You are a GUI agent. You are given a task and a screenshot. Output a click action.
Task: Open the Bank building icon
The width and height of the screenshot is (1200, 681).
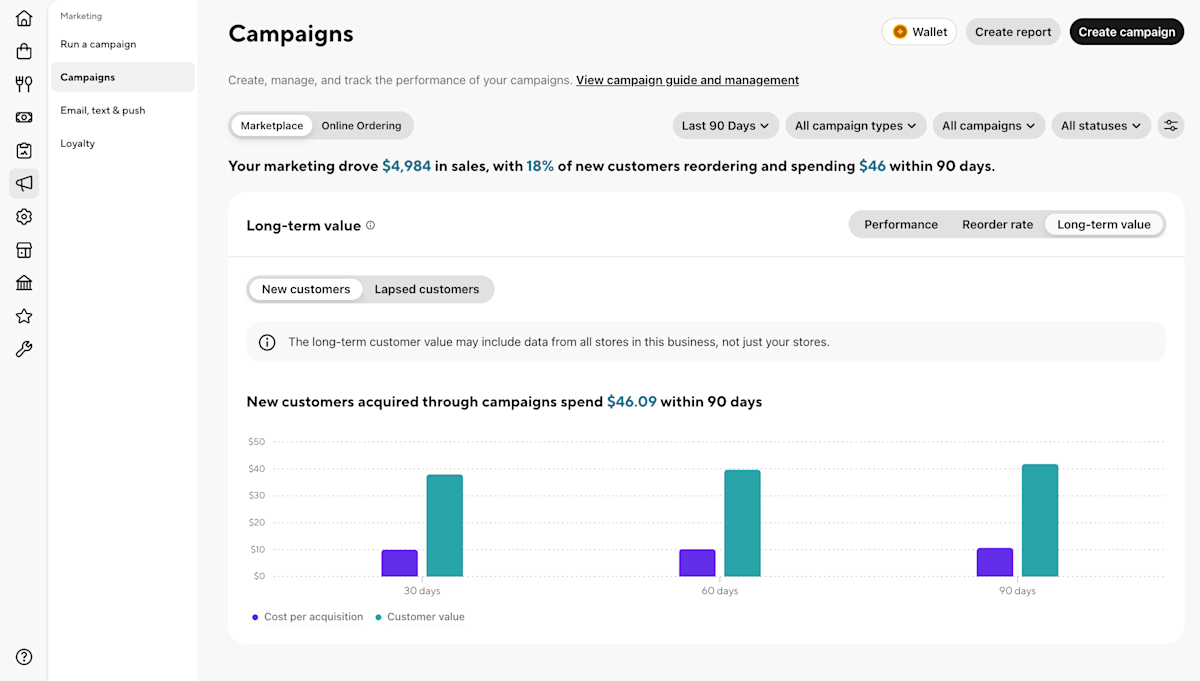pyautogui.click(x=24, y=283)
